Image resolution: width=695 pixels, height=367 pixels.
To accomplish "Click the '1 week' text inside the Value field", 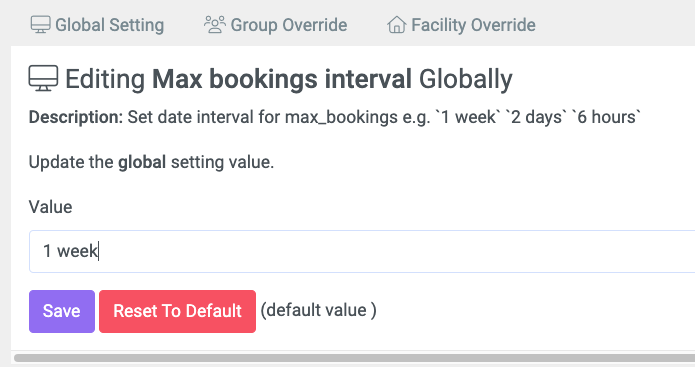I will (x=70, y=251).
